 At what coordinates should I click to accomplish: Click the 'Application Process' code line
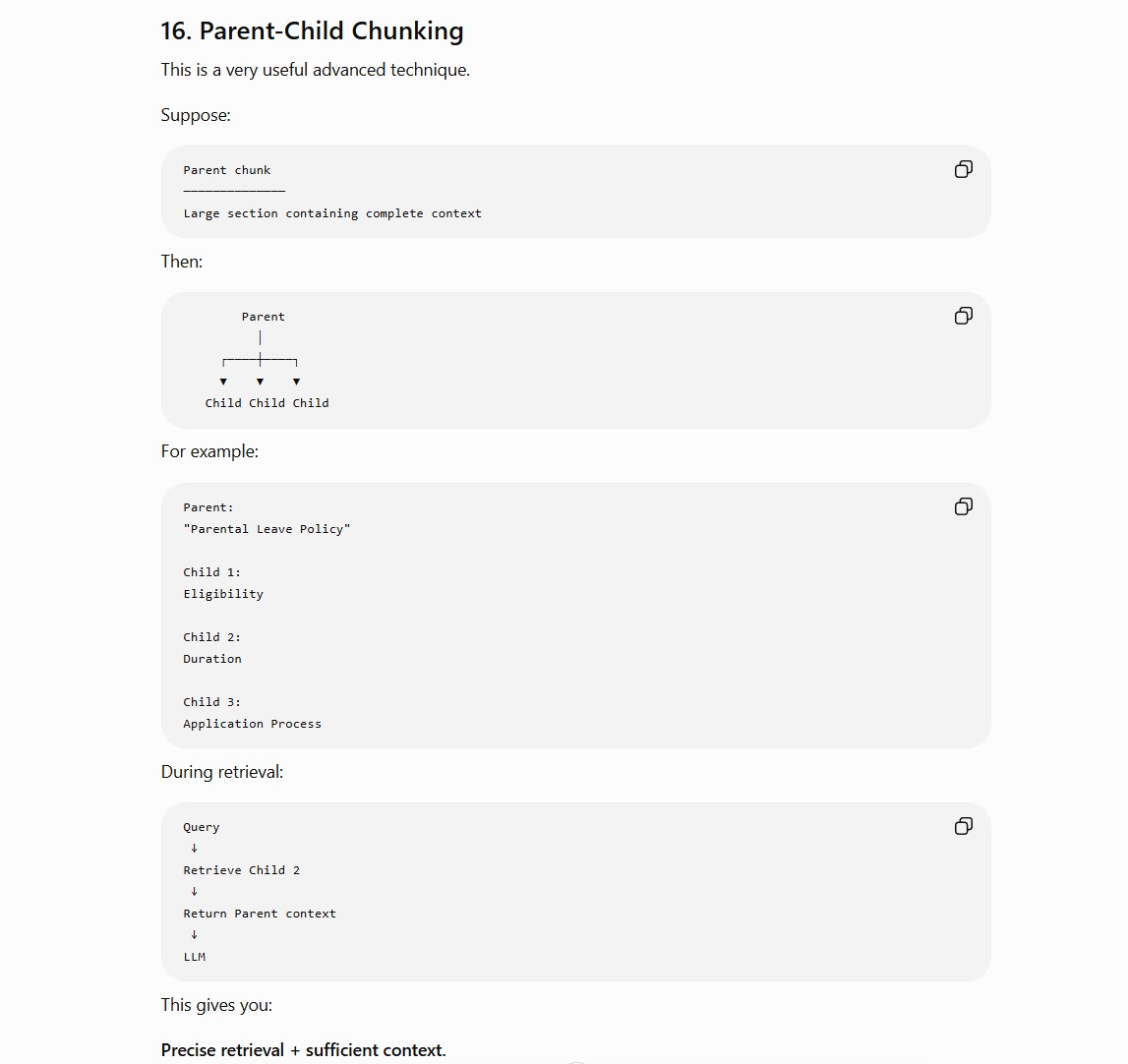[x=253, y=724]
